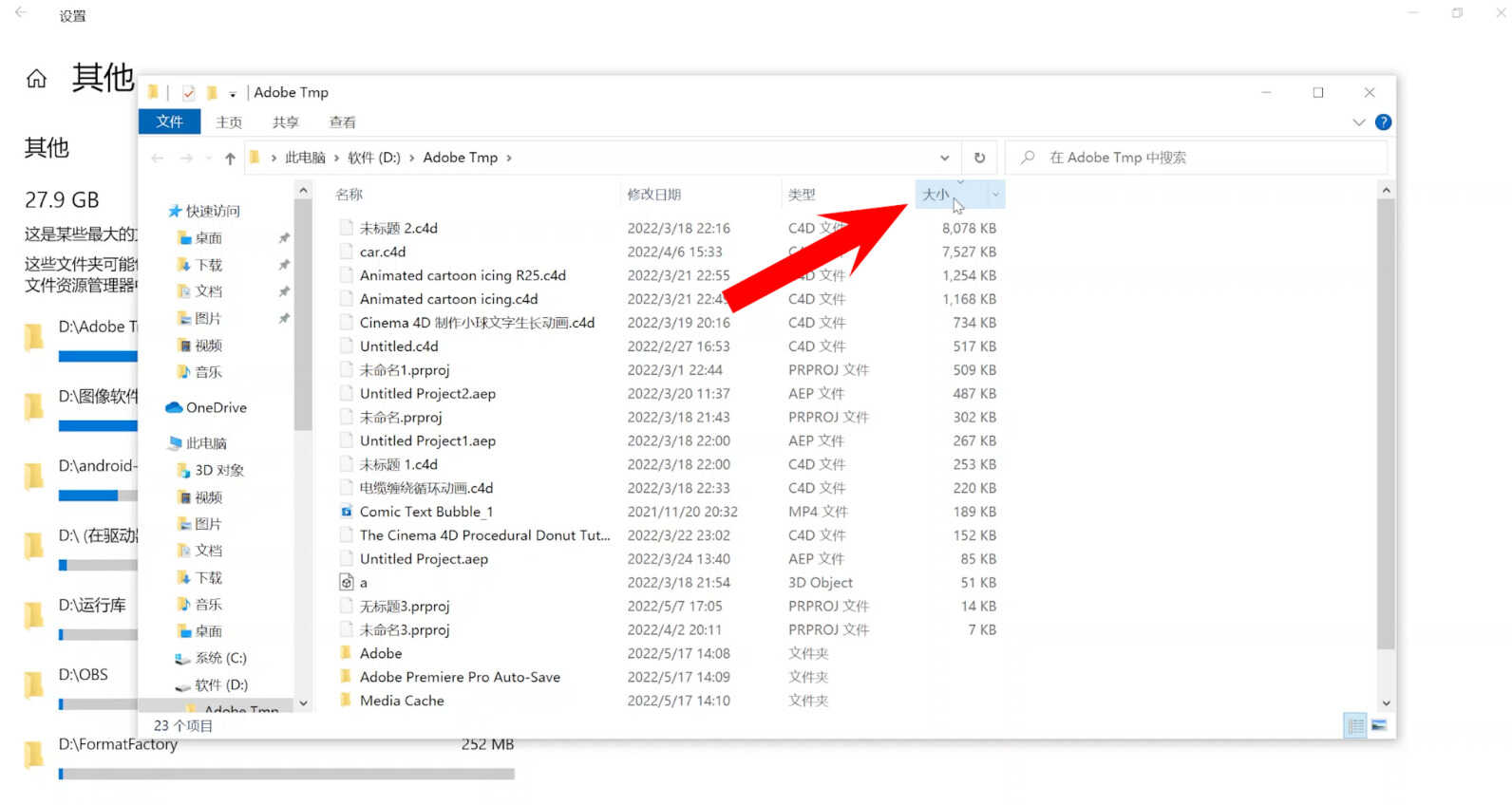Select the Comic Text Bubble_1 MP4 file

(x=425, y=512)
